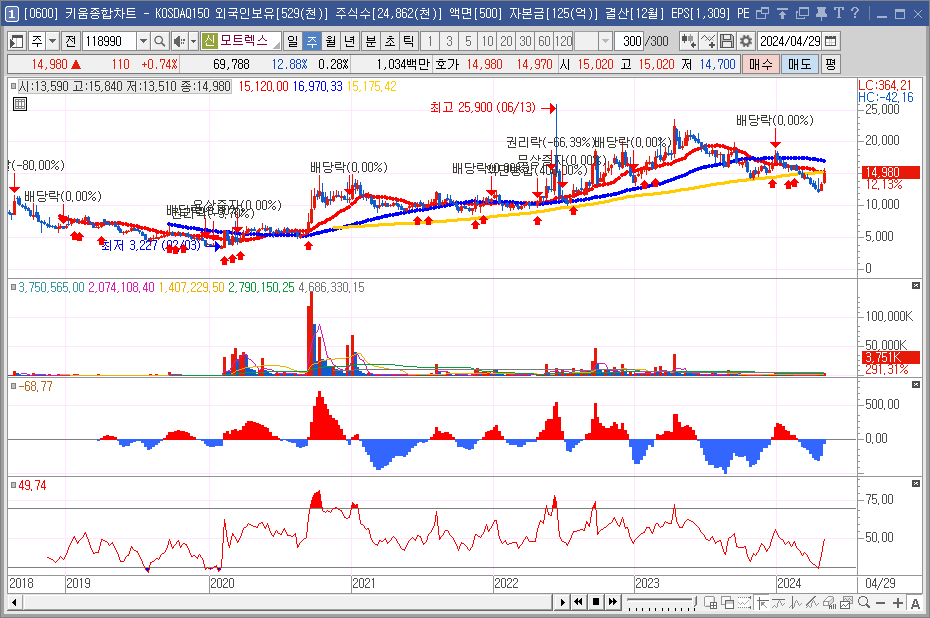Click the pin window icon in title bar
This screenshot has width=930, height=618.
(821, 12)
